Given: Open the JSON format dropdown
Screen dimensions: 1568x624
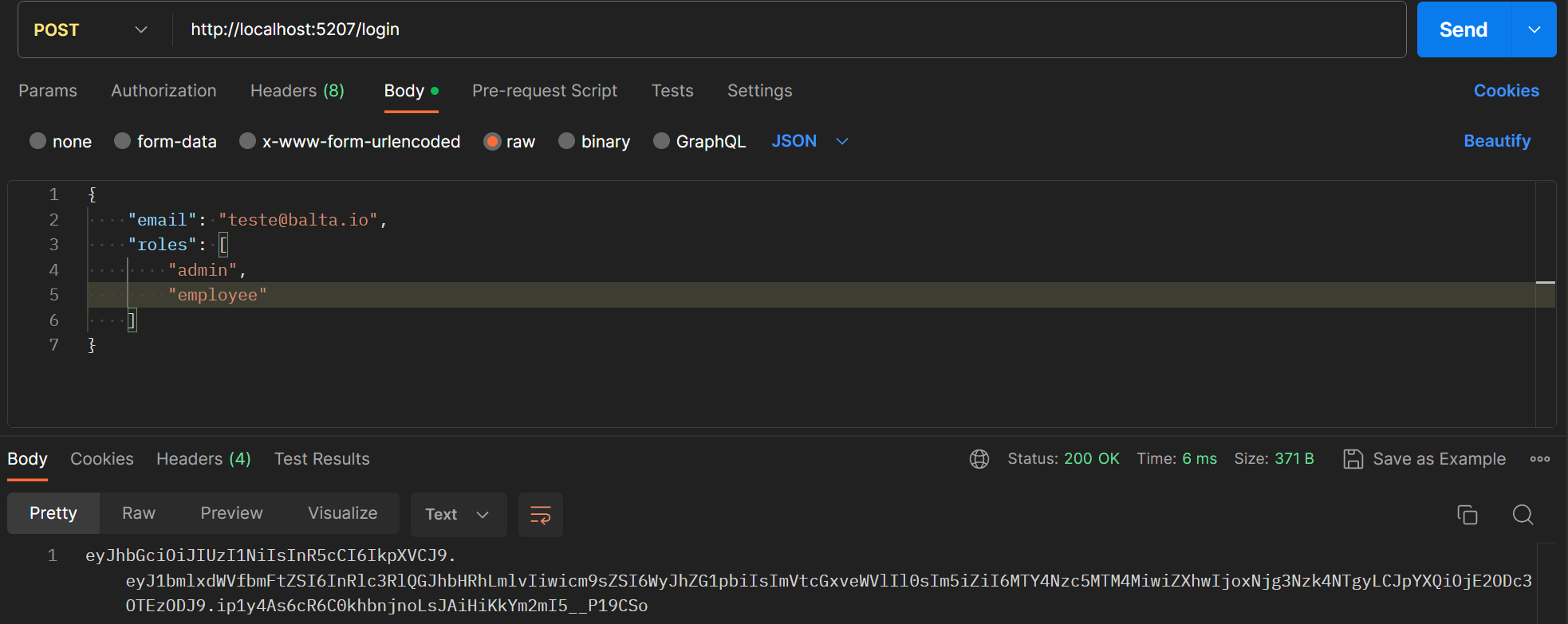Looking at the screenshot, I should click(810, 141).
